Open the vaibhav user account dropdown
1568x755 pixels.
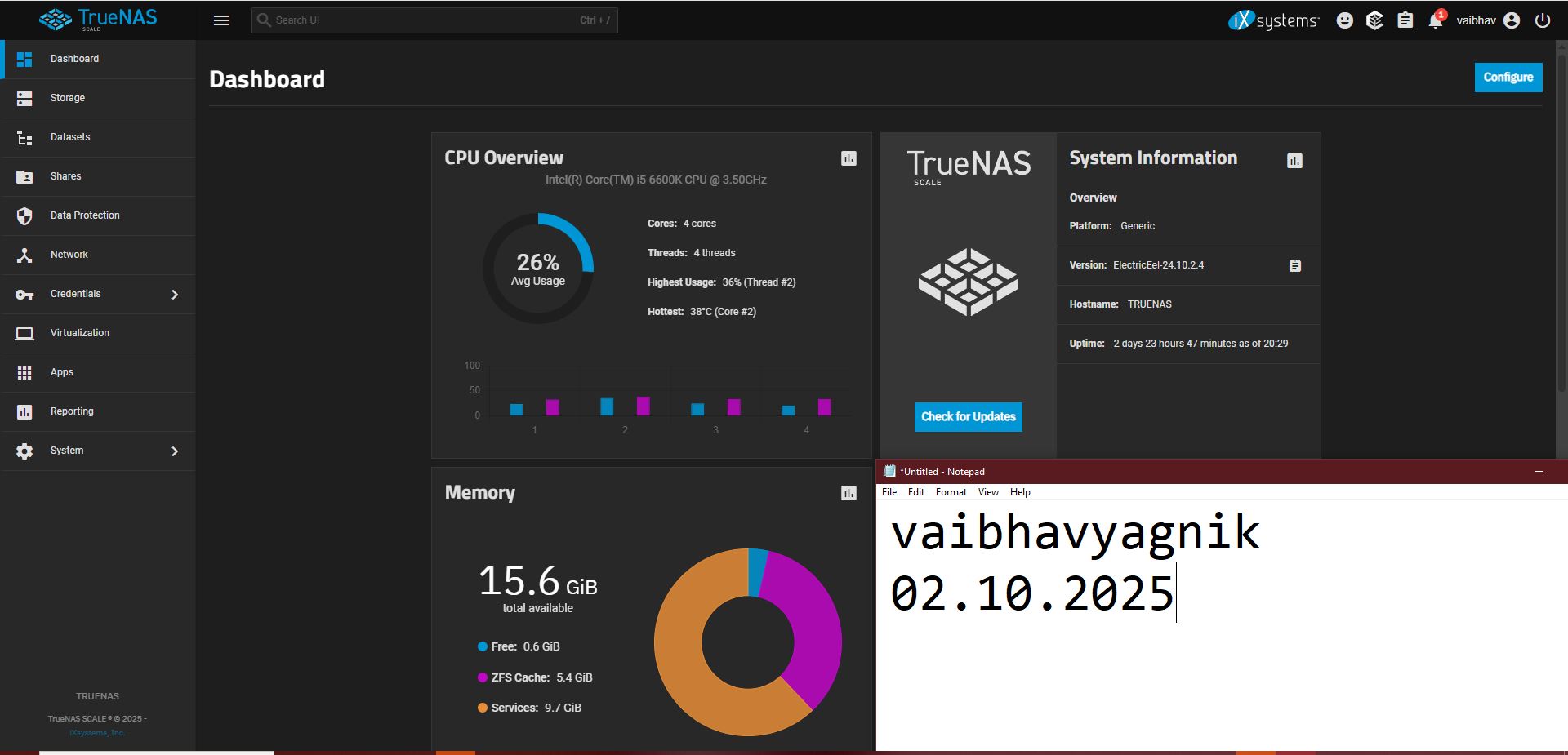pos(1487,20)
